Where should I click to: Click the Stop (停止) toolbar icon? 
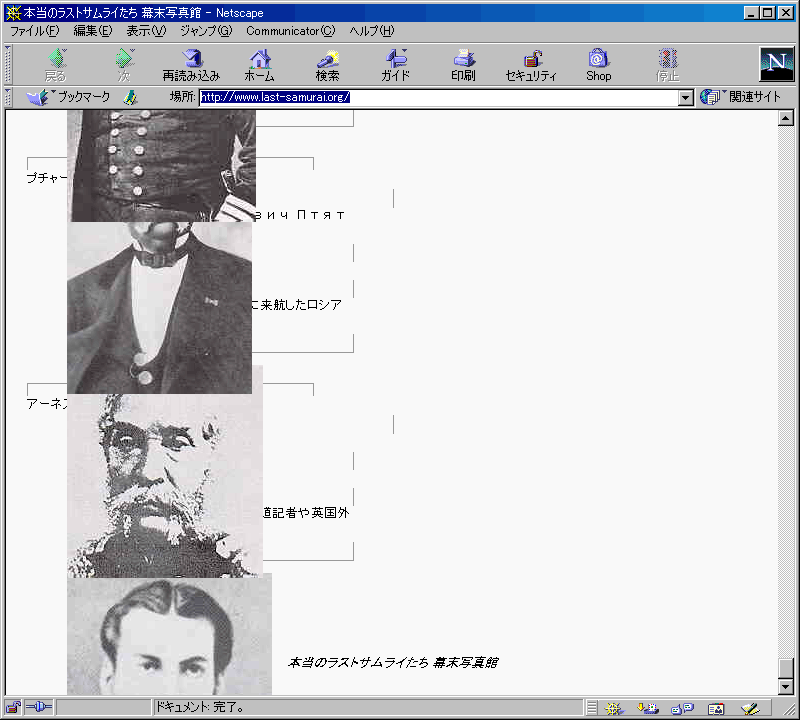[667, 65]
